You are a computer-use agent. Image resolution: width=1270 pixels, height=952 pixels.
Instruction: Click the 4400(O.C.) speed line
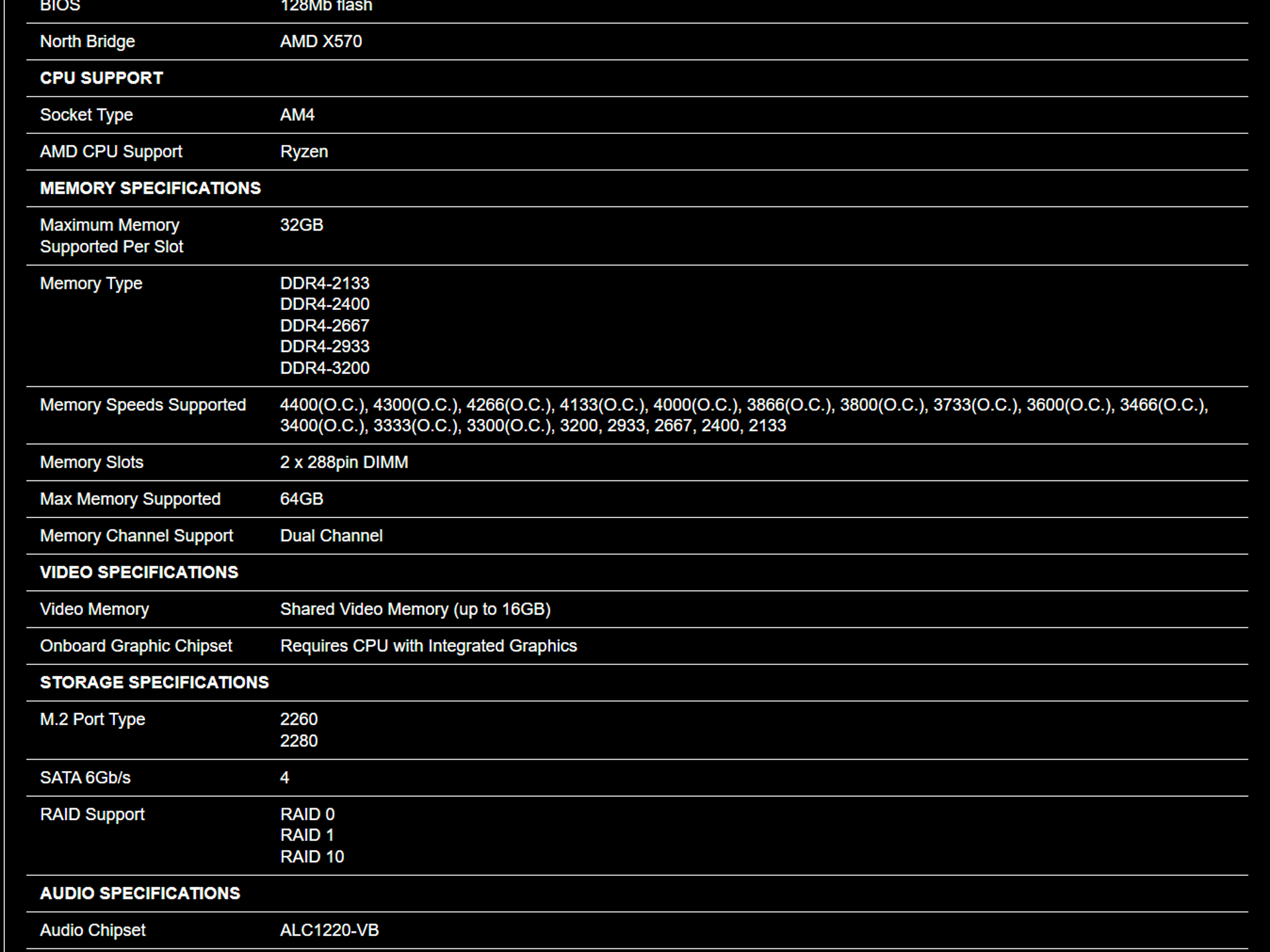click(x=744, y=405)
